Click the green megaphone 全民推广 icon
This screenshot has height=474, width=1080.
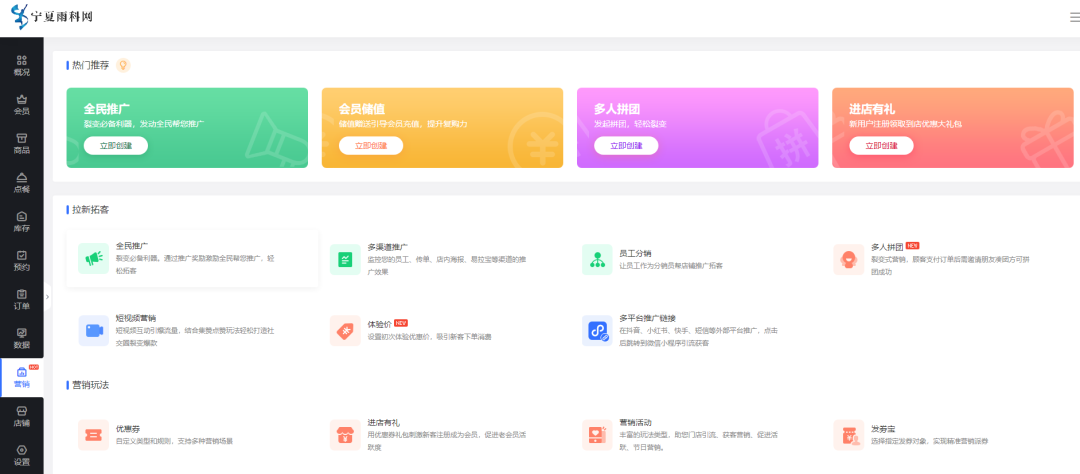[x=94, y=258]
